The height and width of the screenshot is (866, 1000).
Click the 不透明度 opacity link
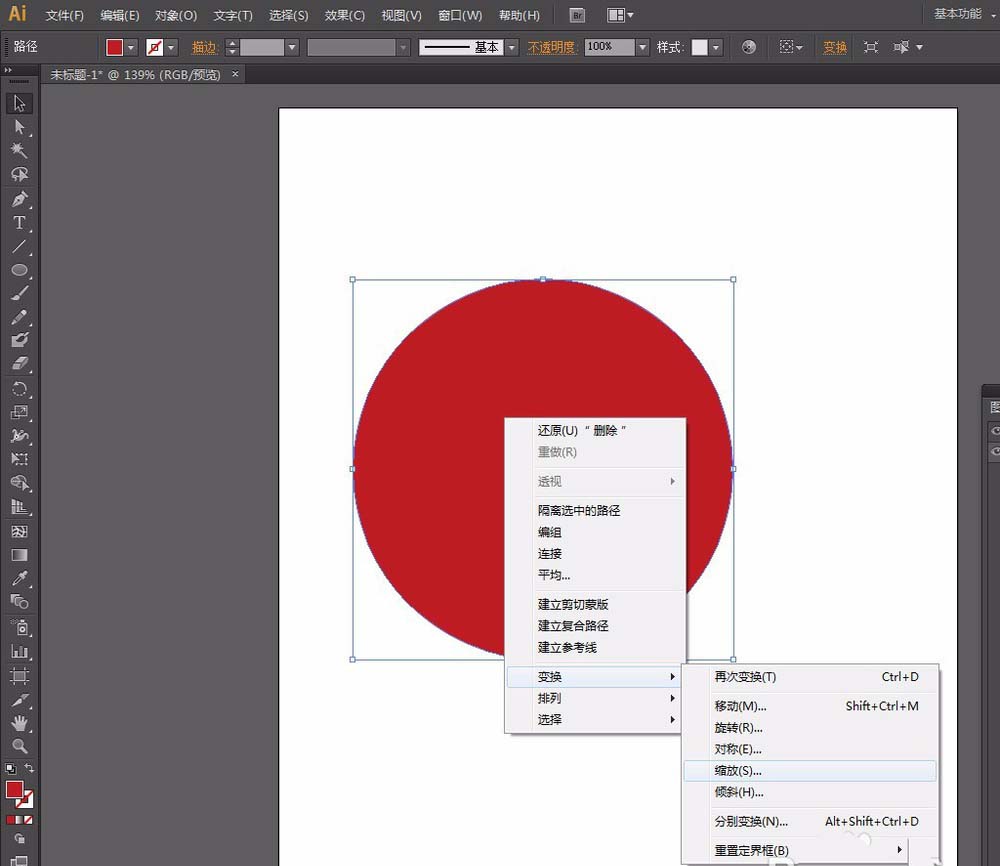[x=552, y=47]
